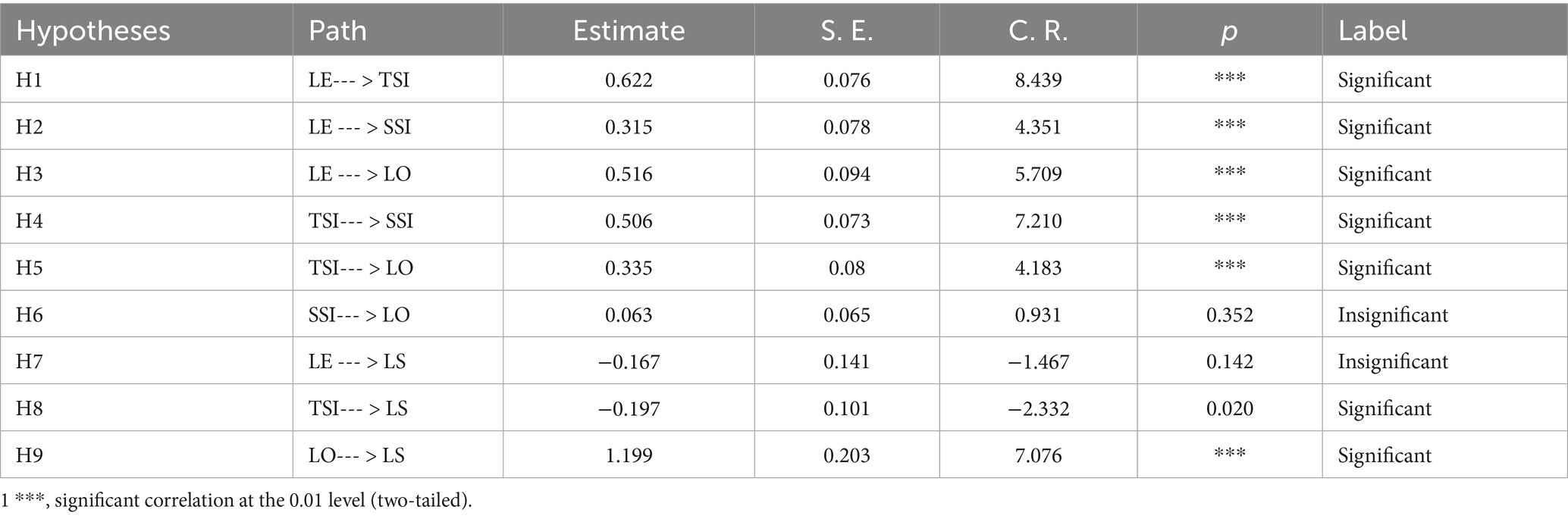Select the H1 hypothesis cell
This screenshot has height=519, width=1568.
pyautogui.click(x=30, y=80)
